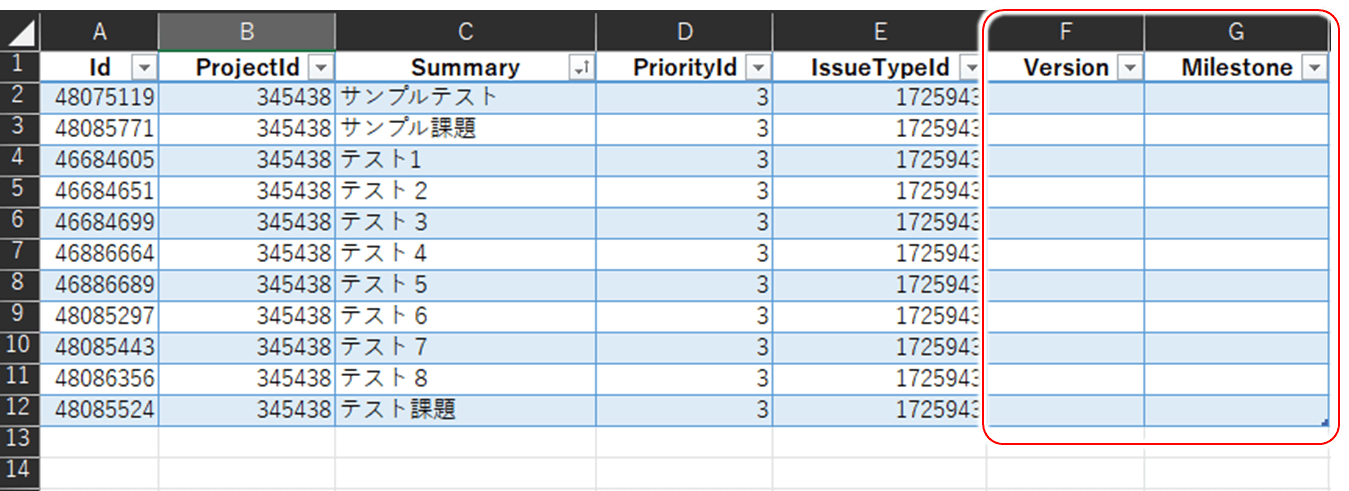Expand the PriorityId filter dropdown

pyautogui.click(x=759, y=68)
